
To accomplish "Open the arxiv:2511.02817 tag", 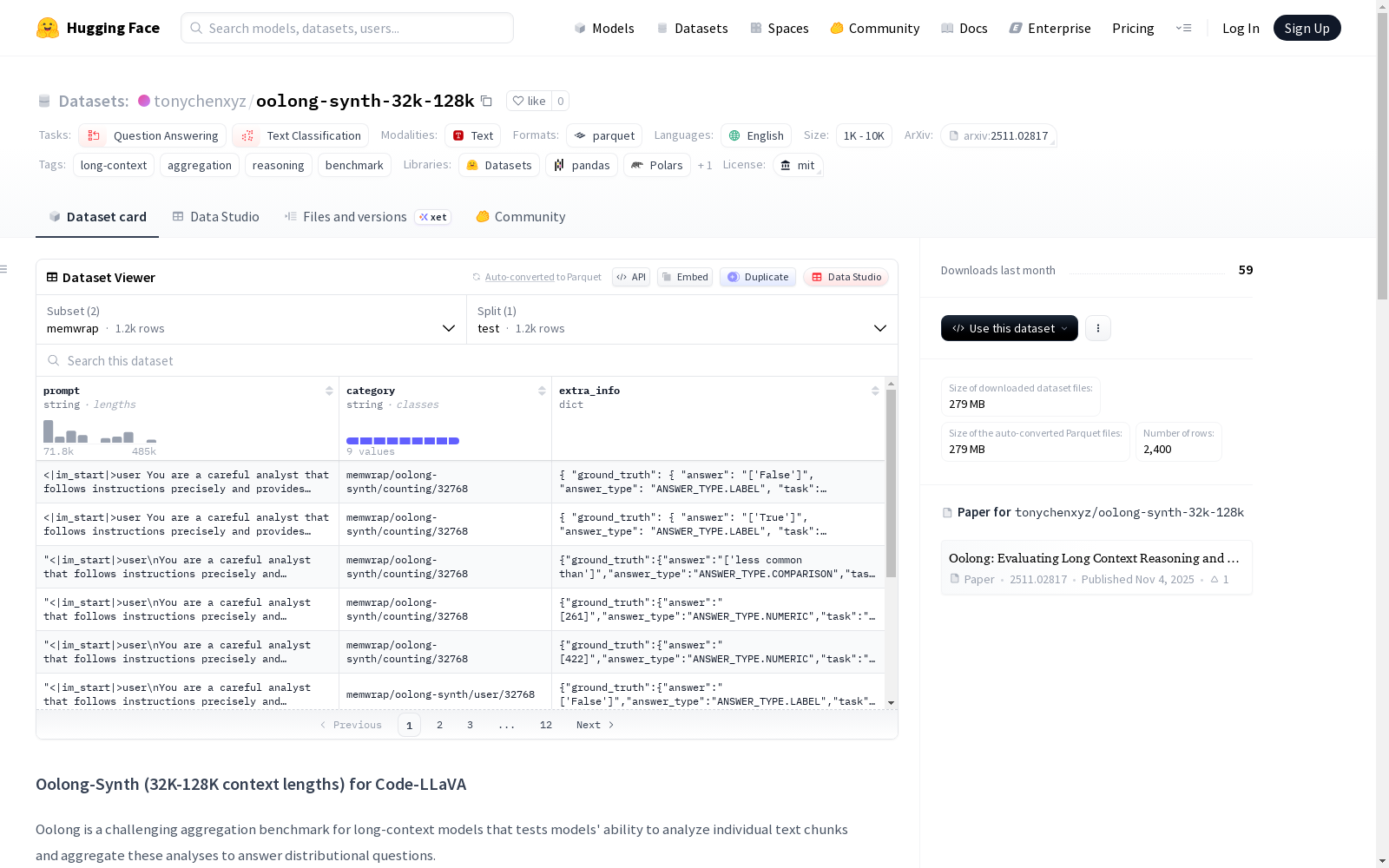I will click(998, 135).
